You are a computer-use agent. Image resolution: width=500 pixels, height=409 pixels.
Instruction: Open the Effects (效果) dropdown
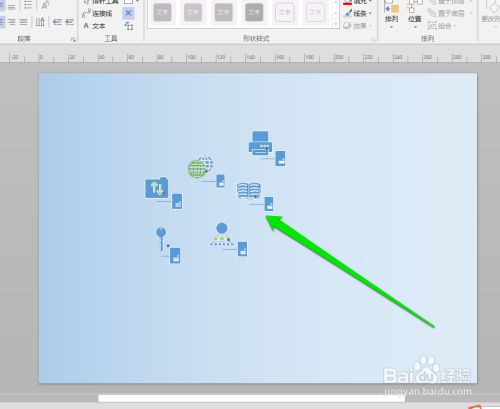tap(357, 25)
